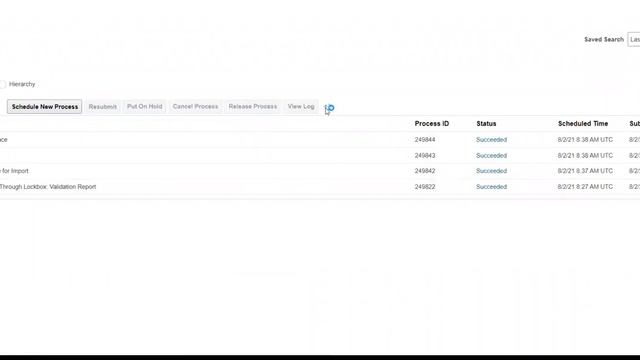The width and height of the screenshot is (640, 360).
Task: Select process ID 249843 cell
Action: [x=425, y=156]
